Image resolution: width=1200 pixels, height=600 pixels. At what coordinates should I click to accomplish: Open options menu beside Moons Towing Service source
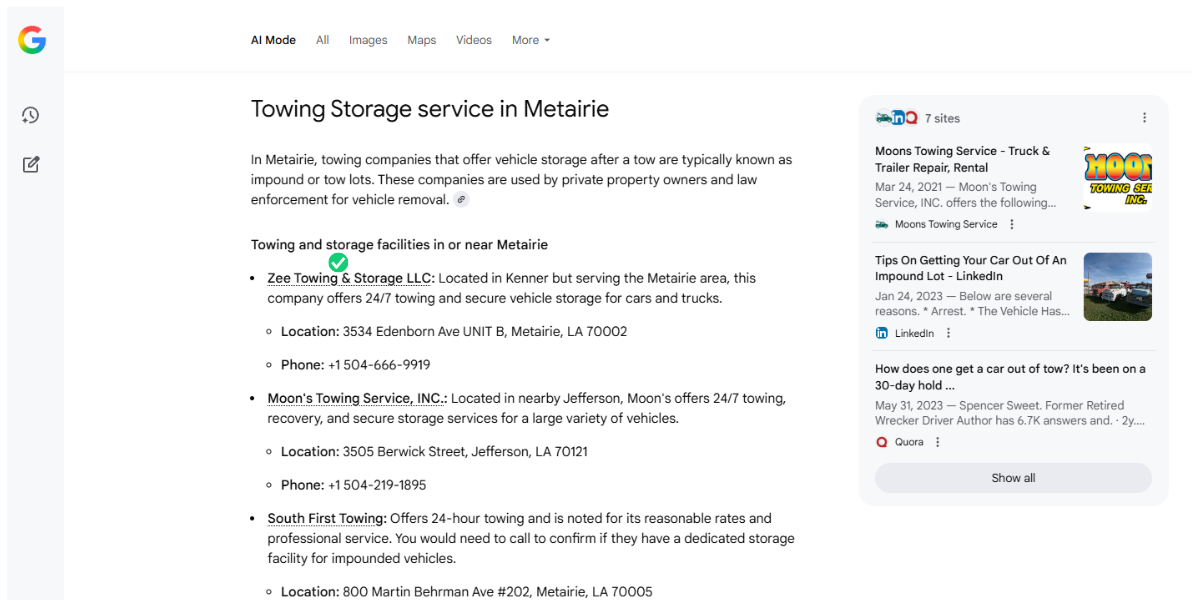[x=1012, y=225]
